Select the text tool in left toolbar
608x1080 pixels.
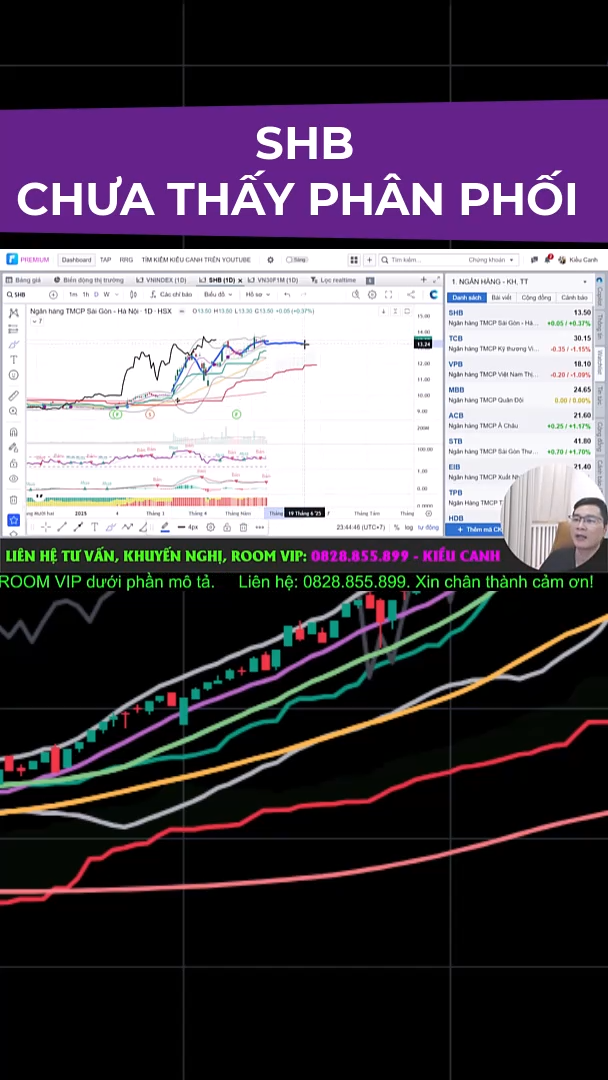tap(14, 360)
